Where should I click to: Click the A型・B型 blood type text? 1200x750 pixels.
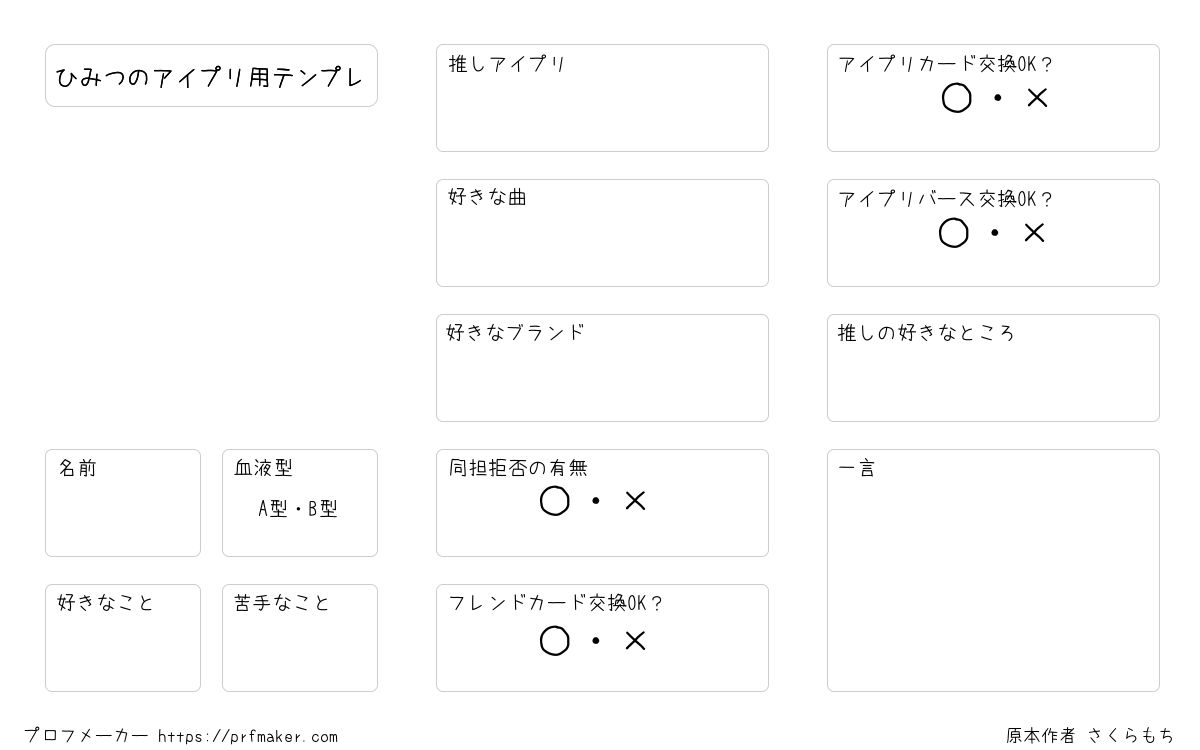[x=298, y=509]
